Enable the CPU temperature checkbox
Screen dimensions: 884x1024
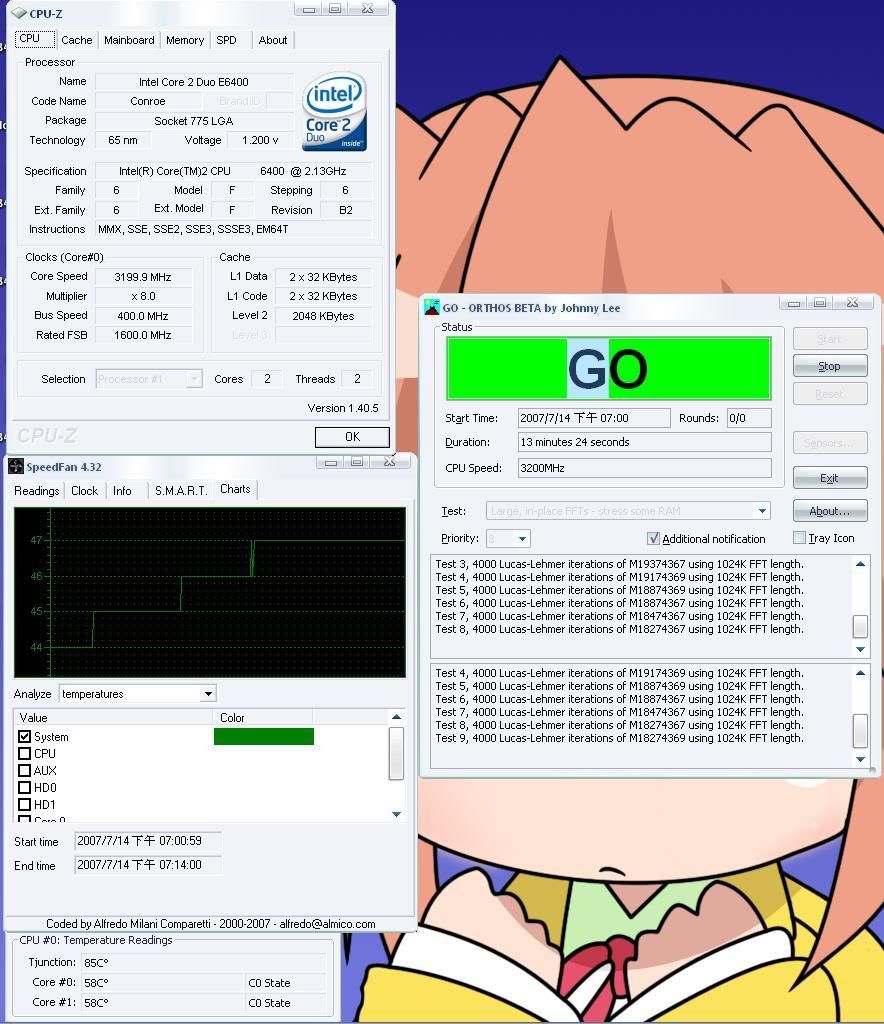coord(25,753)
